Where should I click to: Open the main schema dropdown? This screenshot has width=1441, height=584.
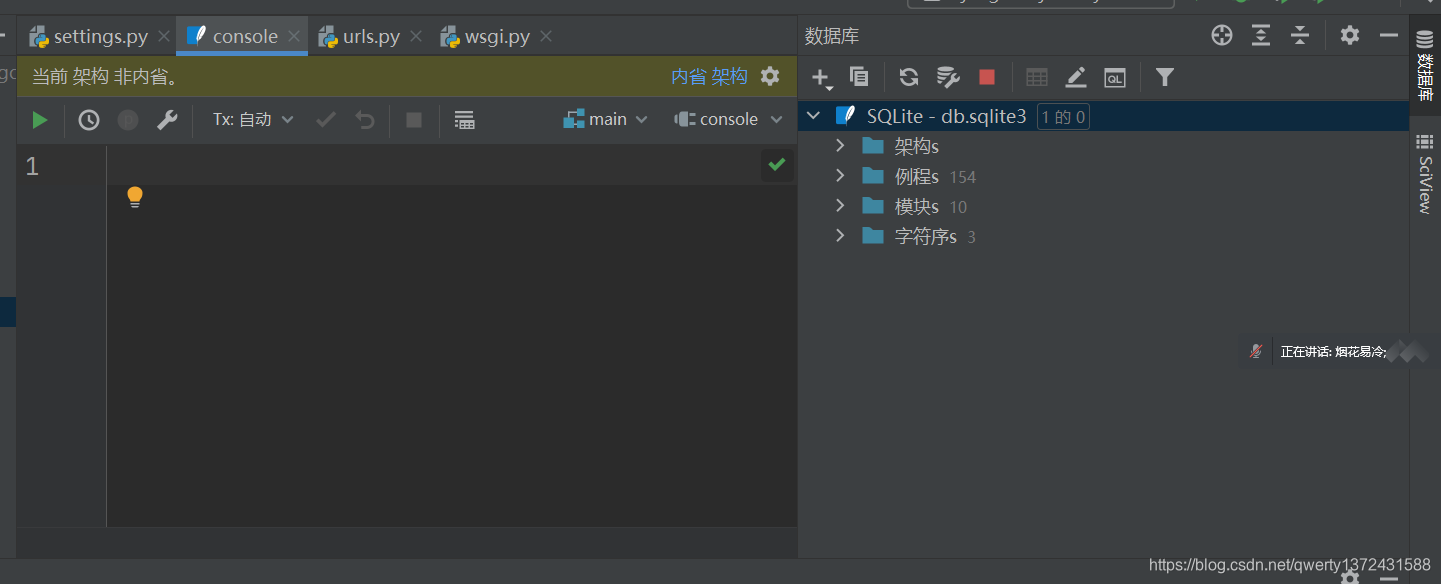606,120
